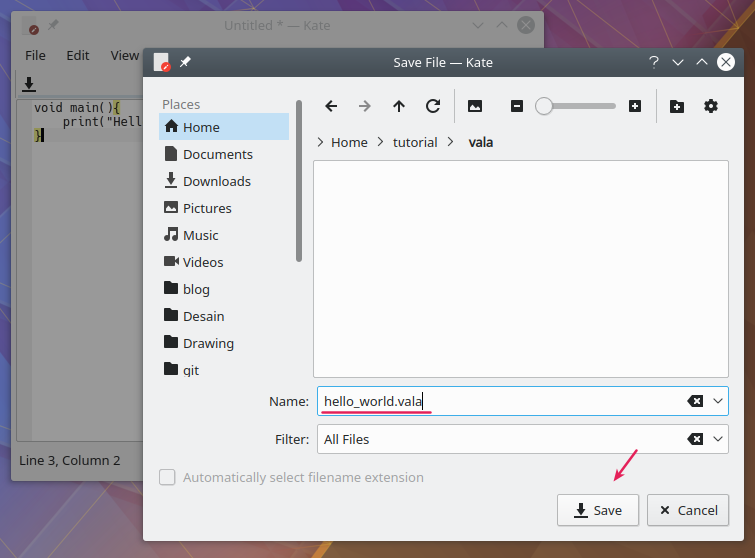Click the icon zoom slider handle
The image size is (755, 558).
pos(544,106)
